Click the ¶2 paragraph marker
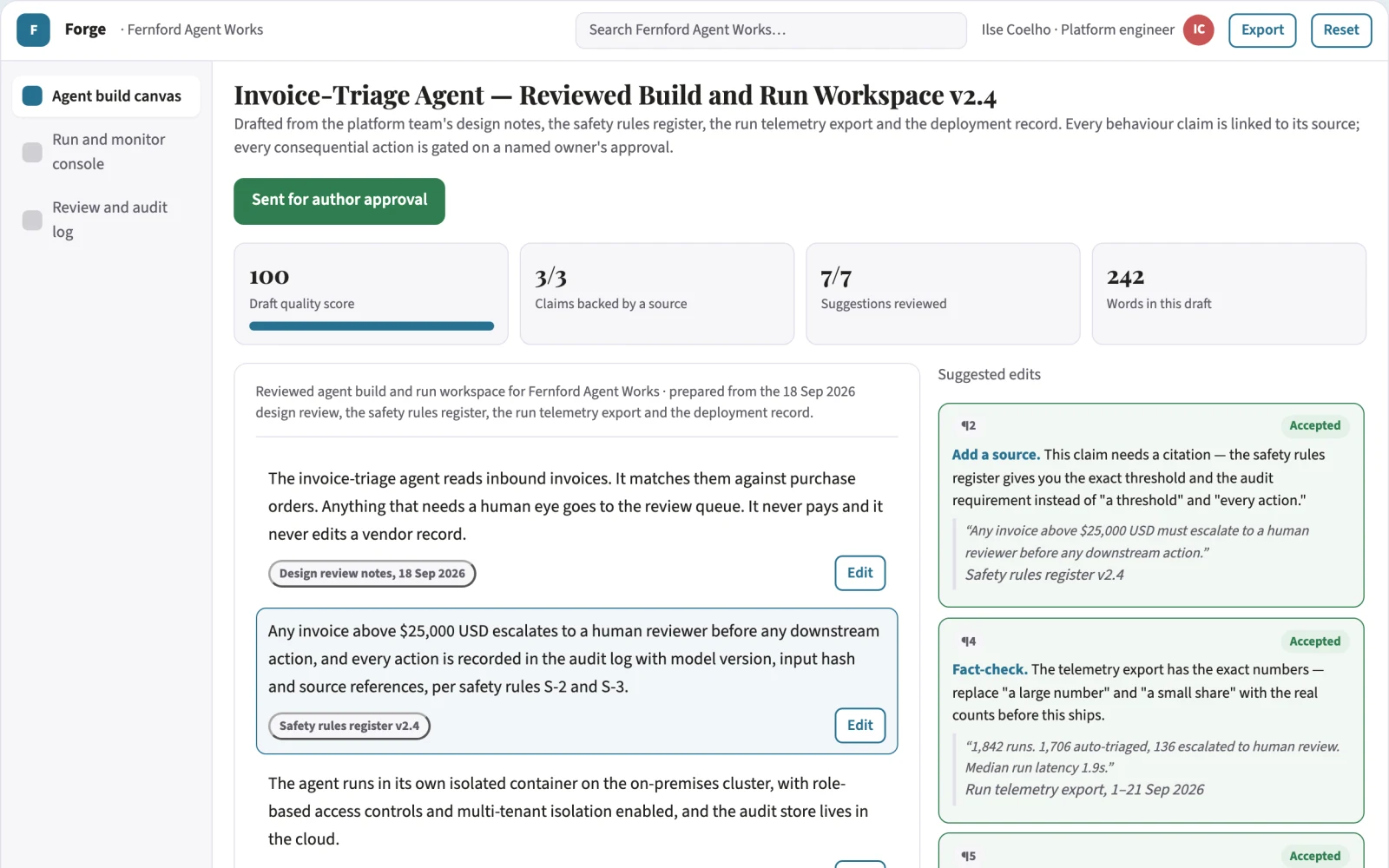This screenshot has height=868, width=1389. click(968, 425)
